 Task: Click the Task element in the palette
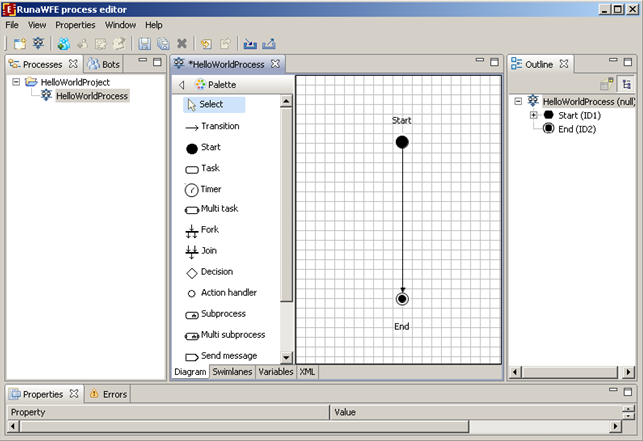click(x=210, y=169)
